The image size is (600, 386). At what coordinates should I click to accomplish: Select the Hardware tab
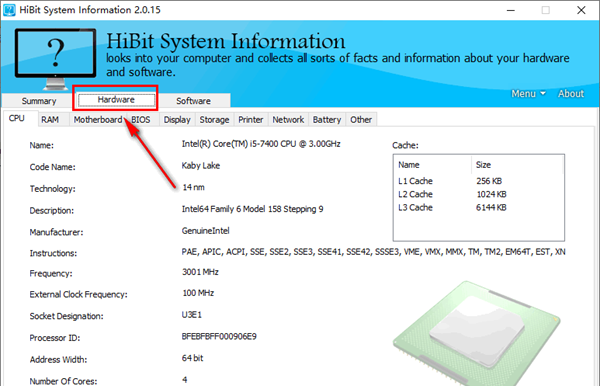[116, 100]
